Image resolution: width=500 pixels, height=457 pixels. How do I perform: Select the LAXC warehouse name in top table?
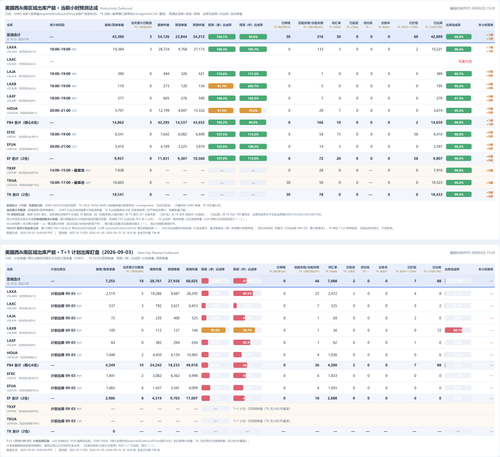tap(12, 59)
